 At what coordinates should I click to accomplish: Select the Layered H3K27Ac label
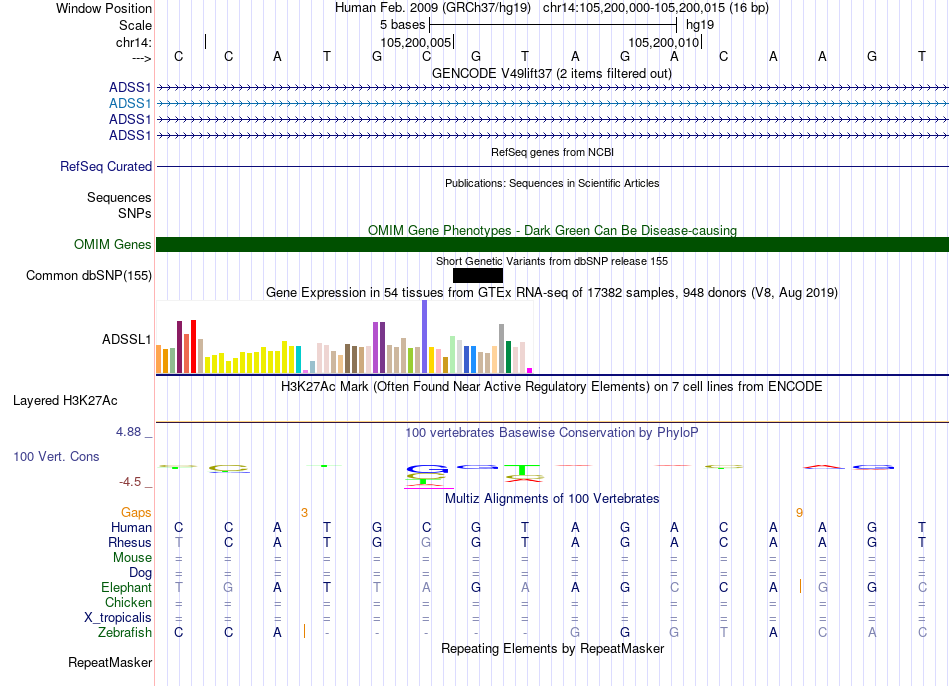(x=65, y=401)
